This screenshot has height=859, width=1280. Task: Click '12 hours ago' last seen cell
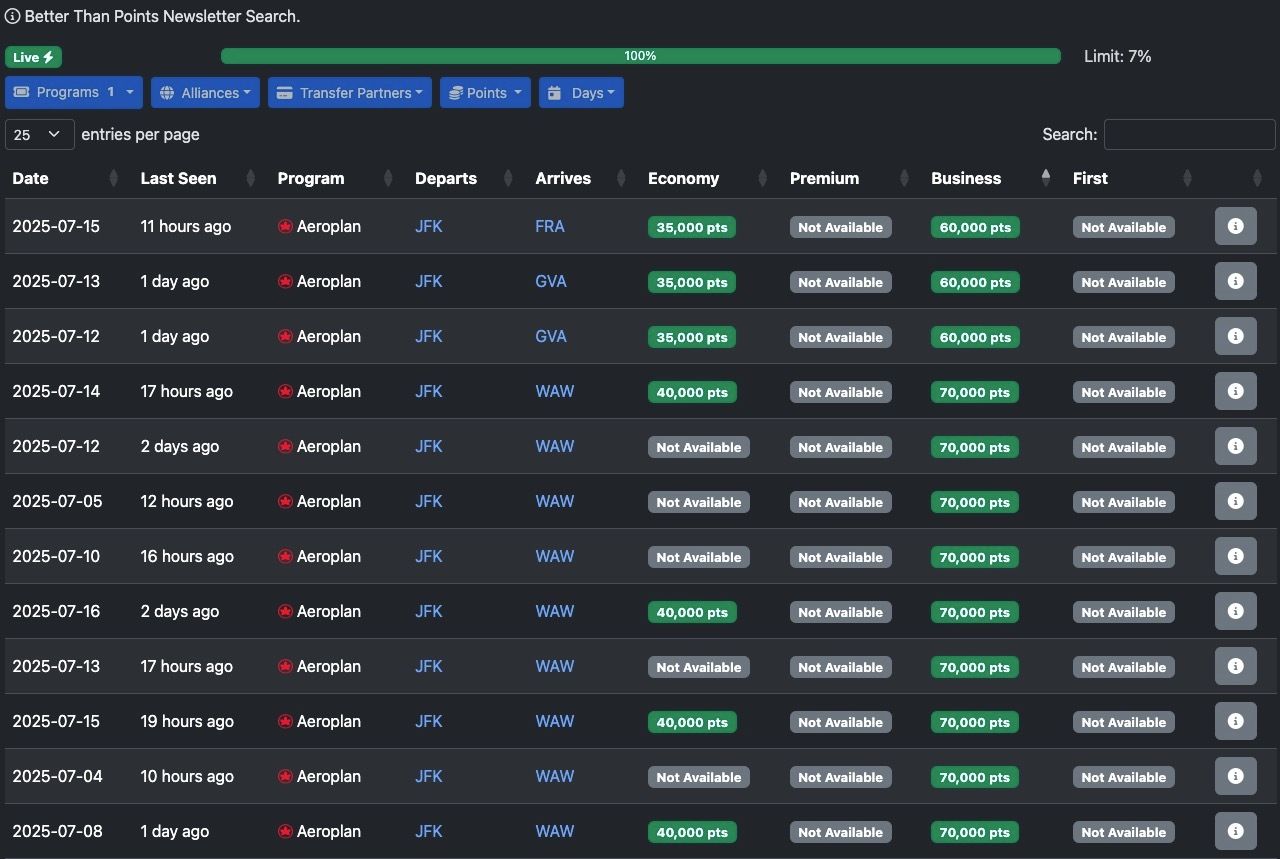187,502
